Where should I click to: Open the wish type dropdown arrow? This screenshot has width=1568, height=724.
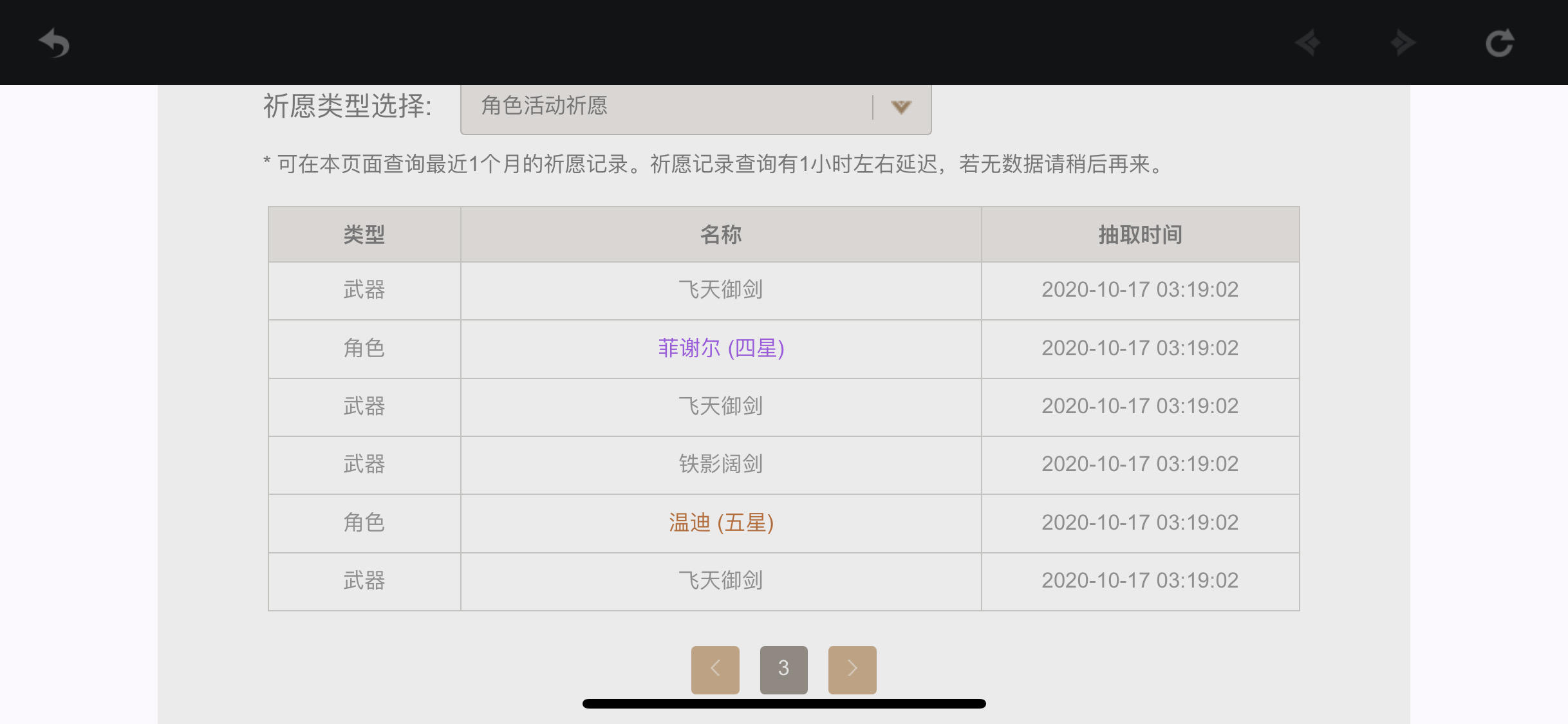[x=901, y=107]
